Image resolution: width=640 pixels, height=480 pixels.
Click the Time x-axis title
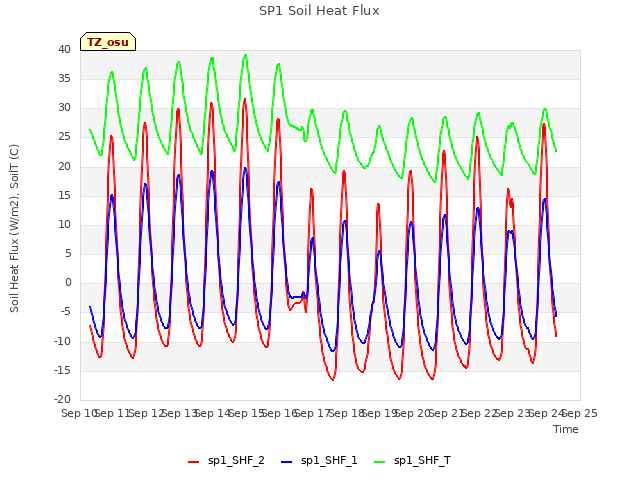(x=566, y=429)
